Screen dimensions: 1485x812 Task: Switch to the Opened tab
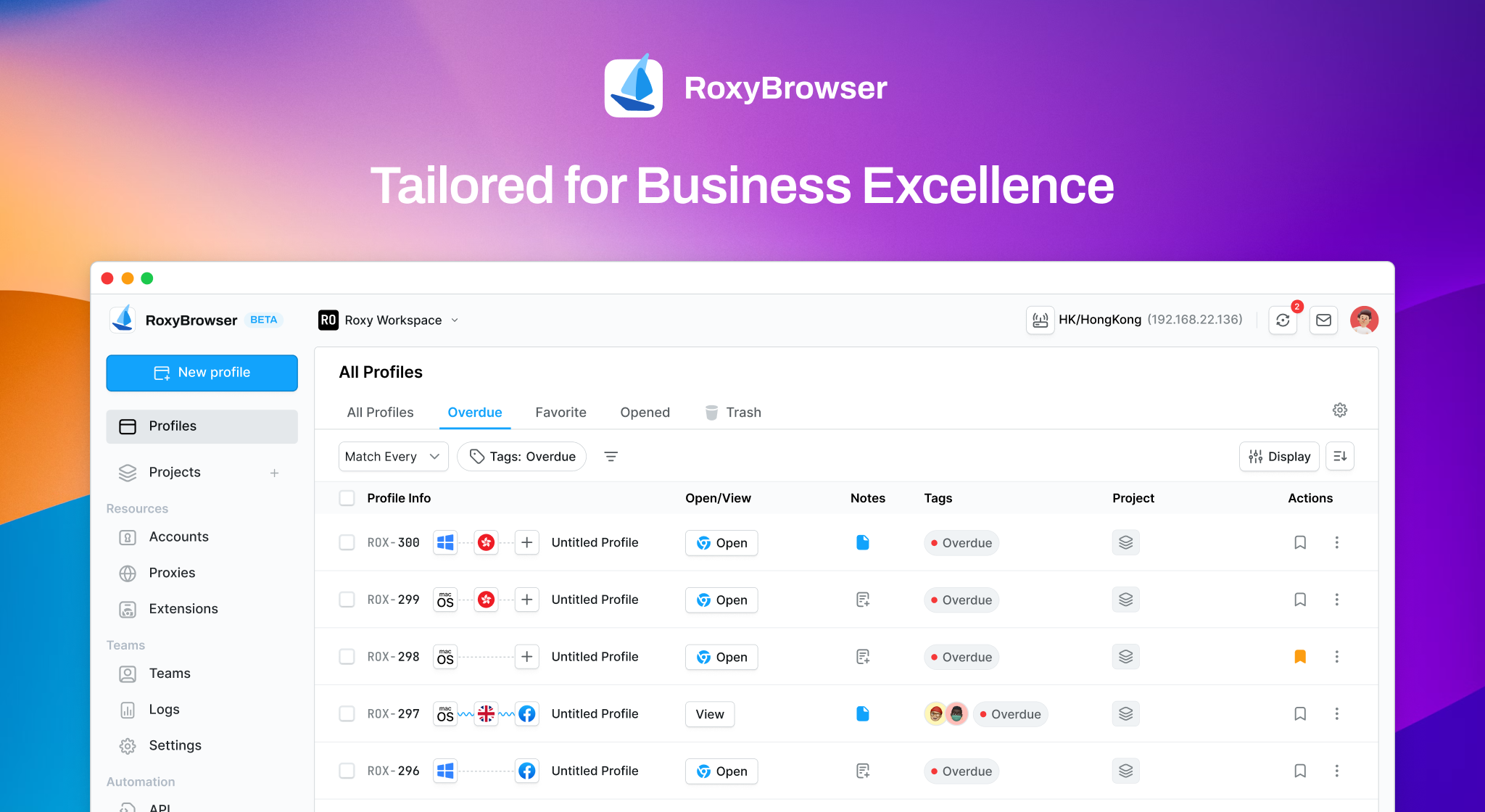pos(645,413)
